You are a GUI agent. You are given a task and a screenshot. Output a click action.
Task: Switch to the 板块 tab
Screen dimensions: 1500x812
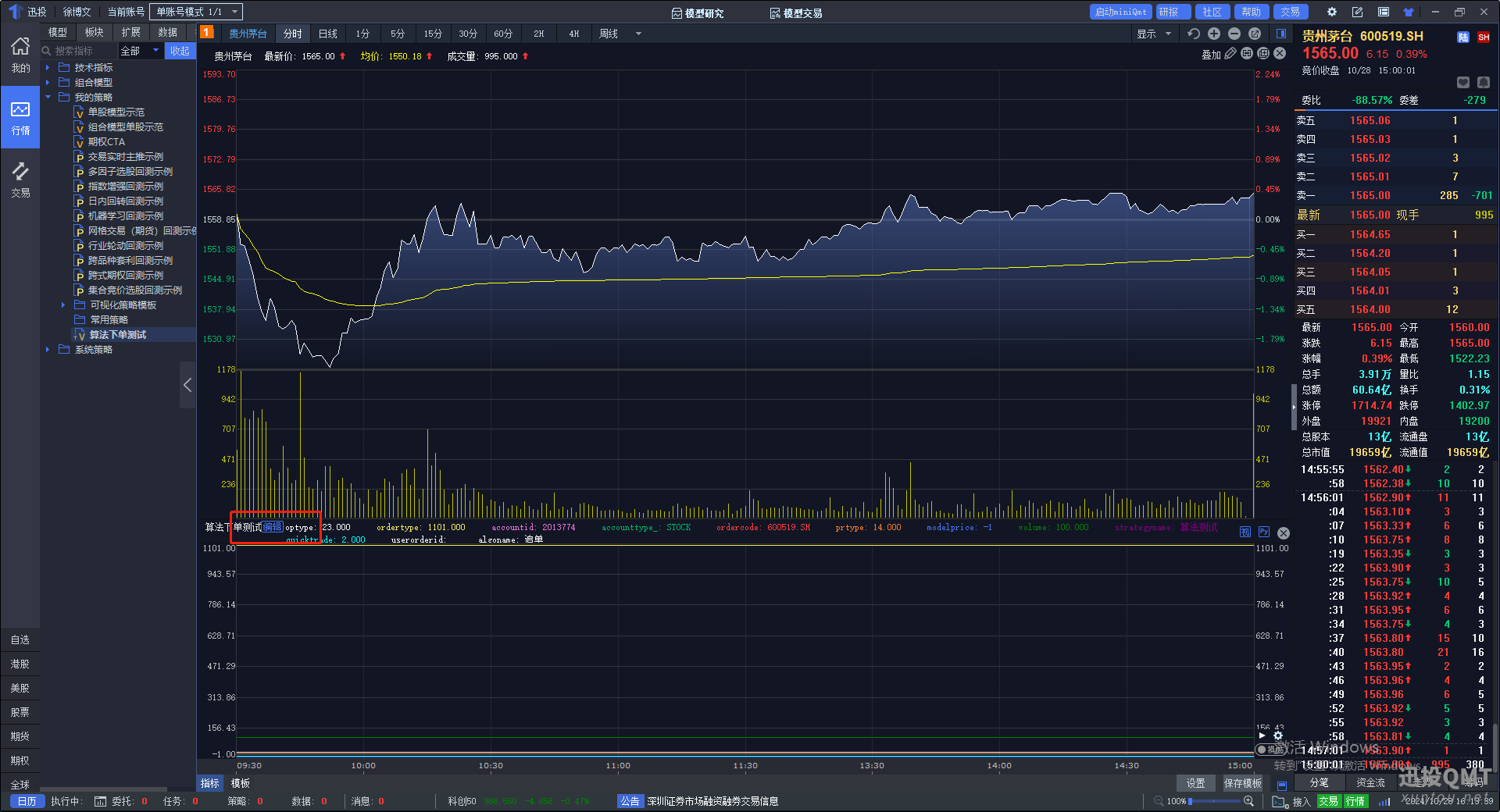pyautogui.click(x=95, y=32)
